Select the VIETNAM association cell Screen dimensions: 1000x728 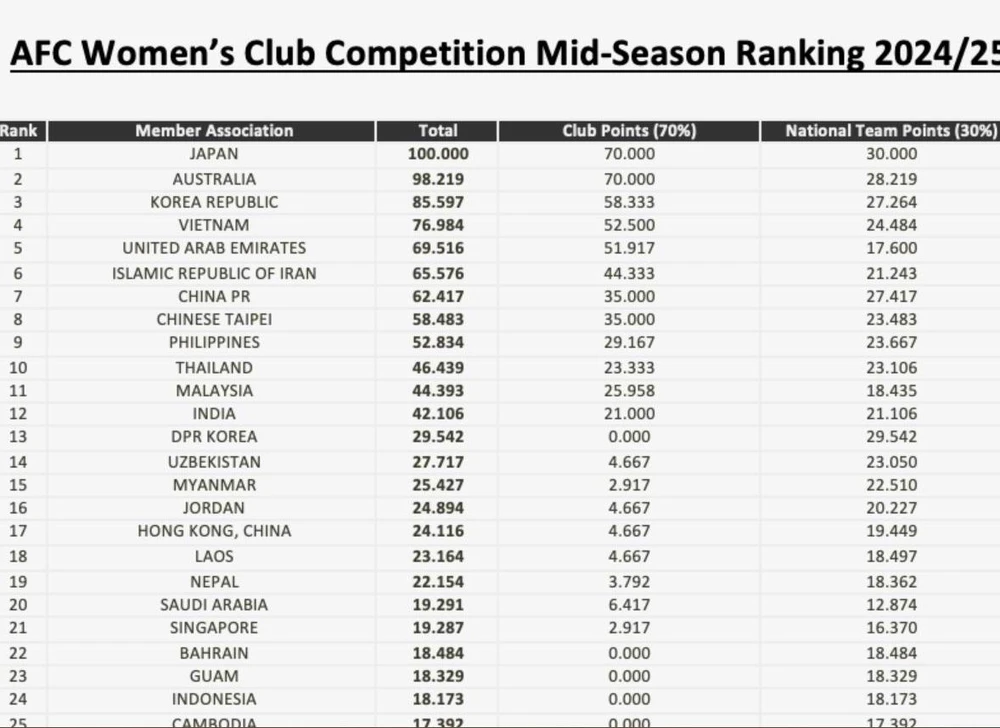click(214, 225)
